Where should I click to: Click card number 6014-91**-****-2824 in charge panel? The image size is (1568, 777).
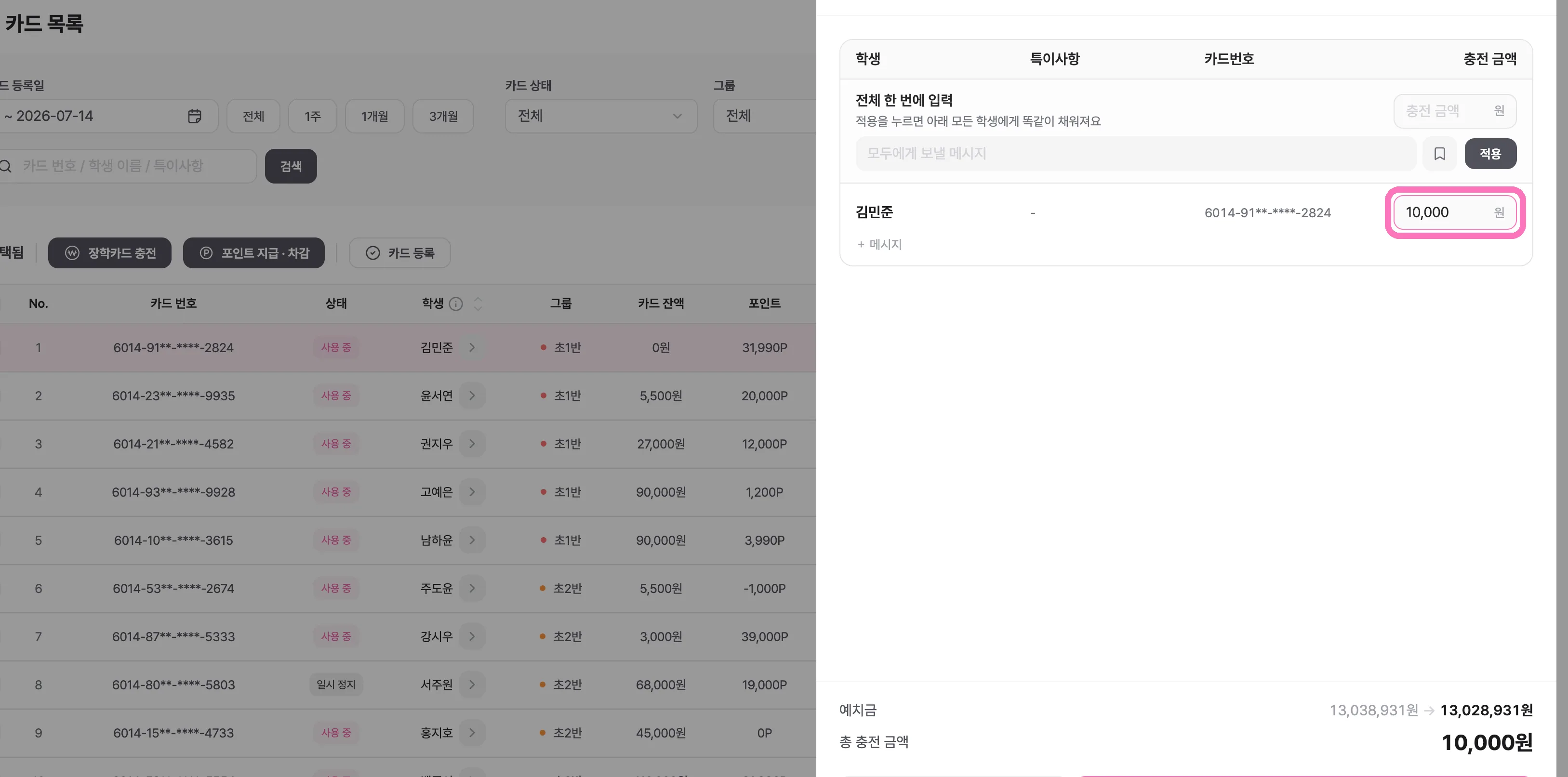coord(1268,213)
